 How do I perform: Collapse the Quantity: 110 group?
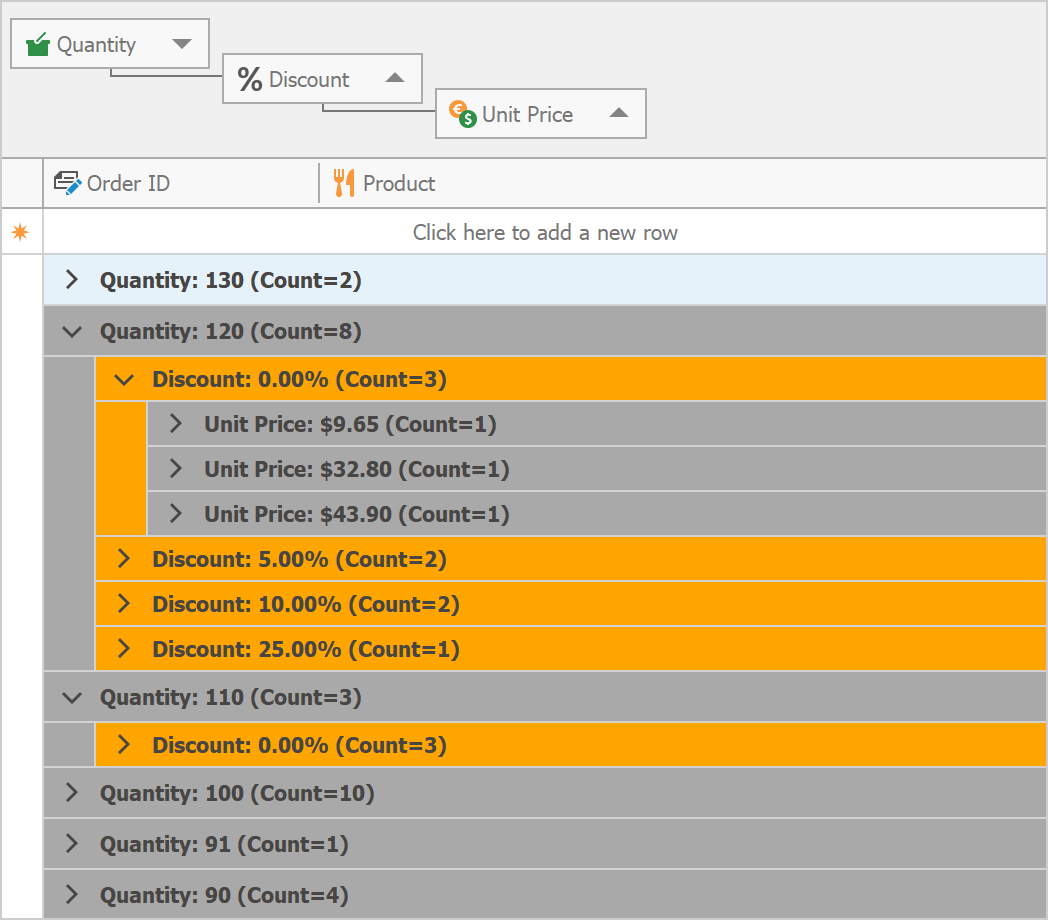point(72,697)
